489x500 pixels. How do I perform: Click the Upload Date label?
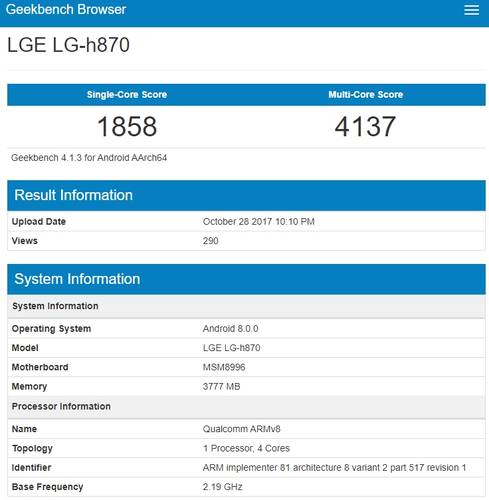tap(39, 222)
